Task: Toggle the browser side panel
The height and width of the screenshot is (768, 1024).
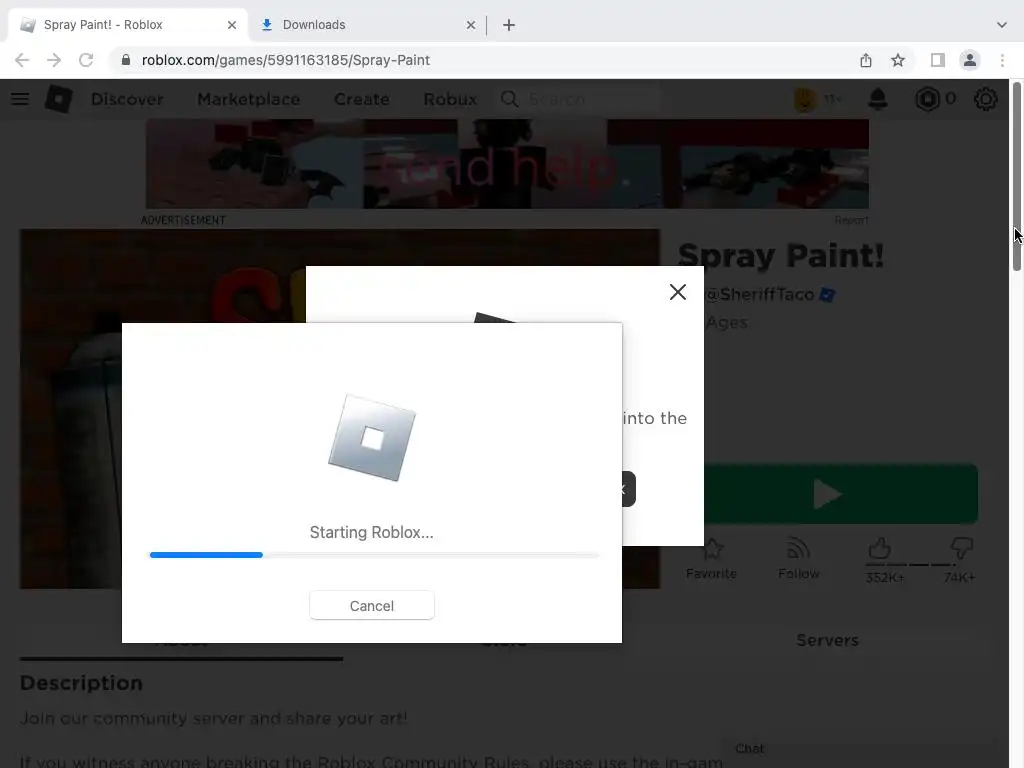Action: click(938, 60)
